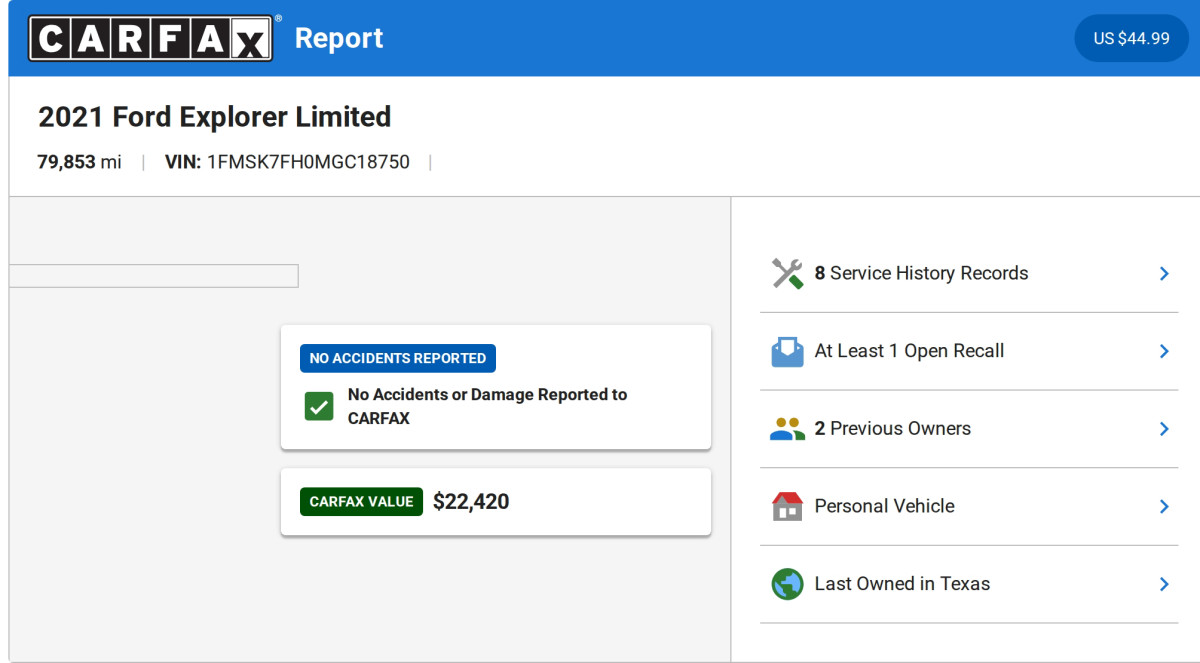Expand the Open Recall row chevron
This screenshot has width=1200, height=663.
(x=1164, y=351)
